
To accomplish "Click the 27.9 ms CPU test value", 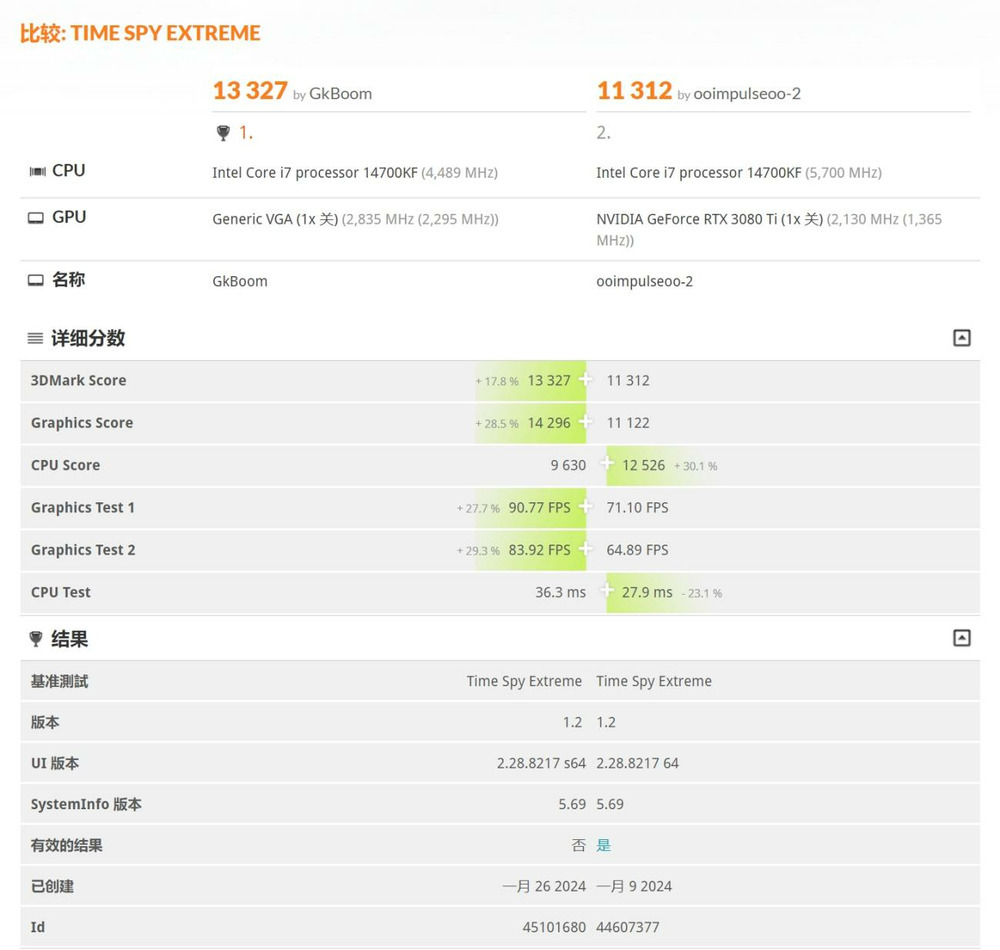I will (647, 592).
